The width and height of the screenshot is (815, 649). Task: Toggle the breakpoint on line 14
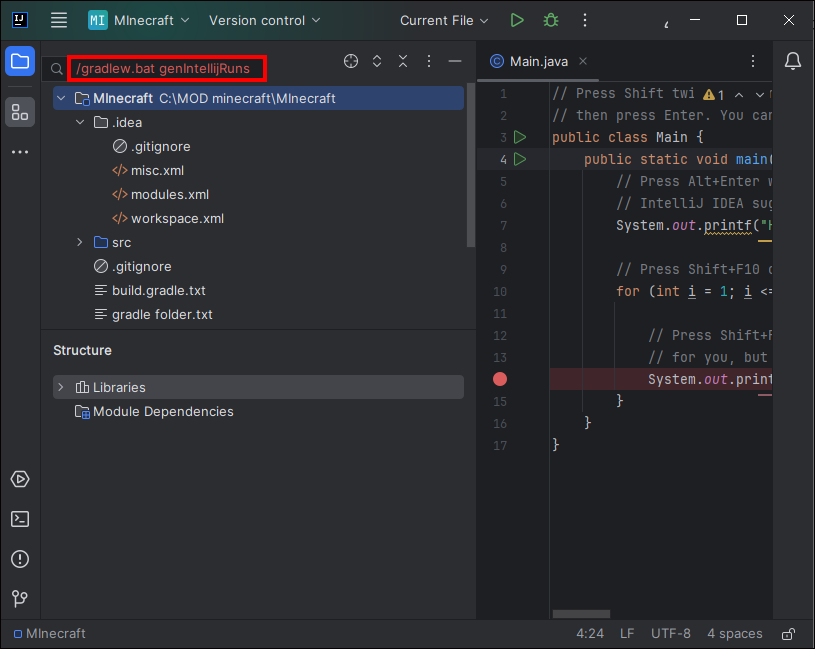coord(500,379)
